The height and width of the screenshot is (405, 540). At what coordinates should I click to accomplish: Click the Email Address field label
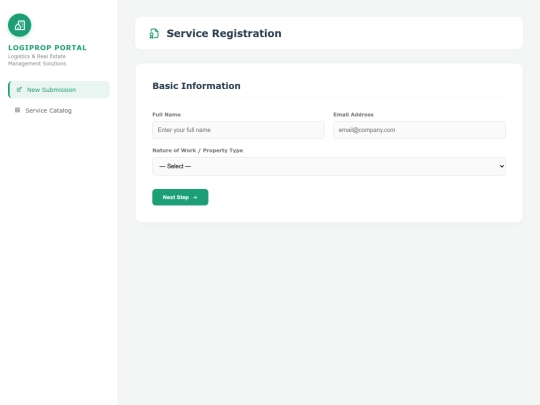click(353, 114)
